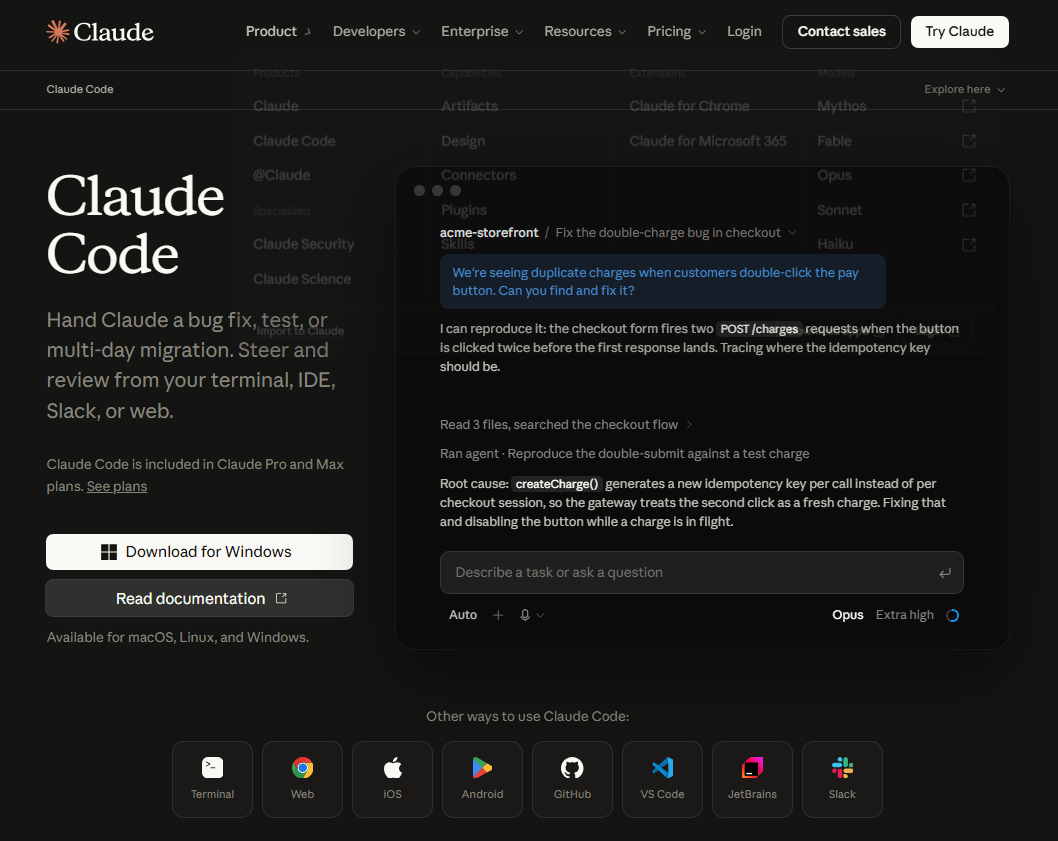Click the acme-storefront project name

click(x=489, y=232)
